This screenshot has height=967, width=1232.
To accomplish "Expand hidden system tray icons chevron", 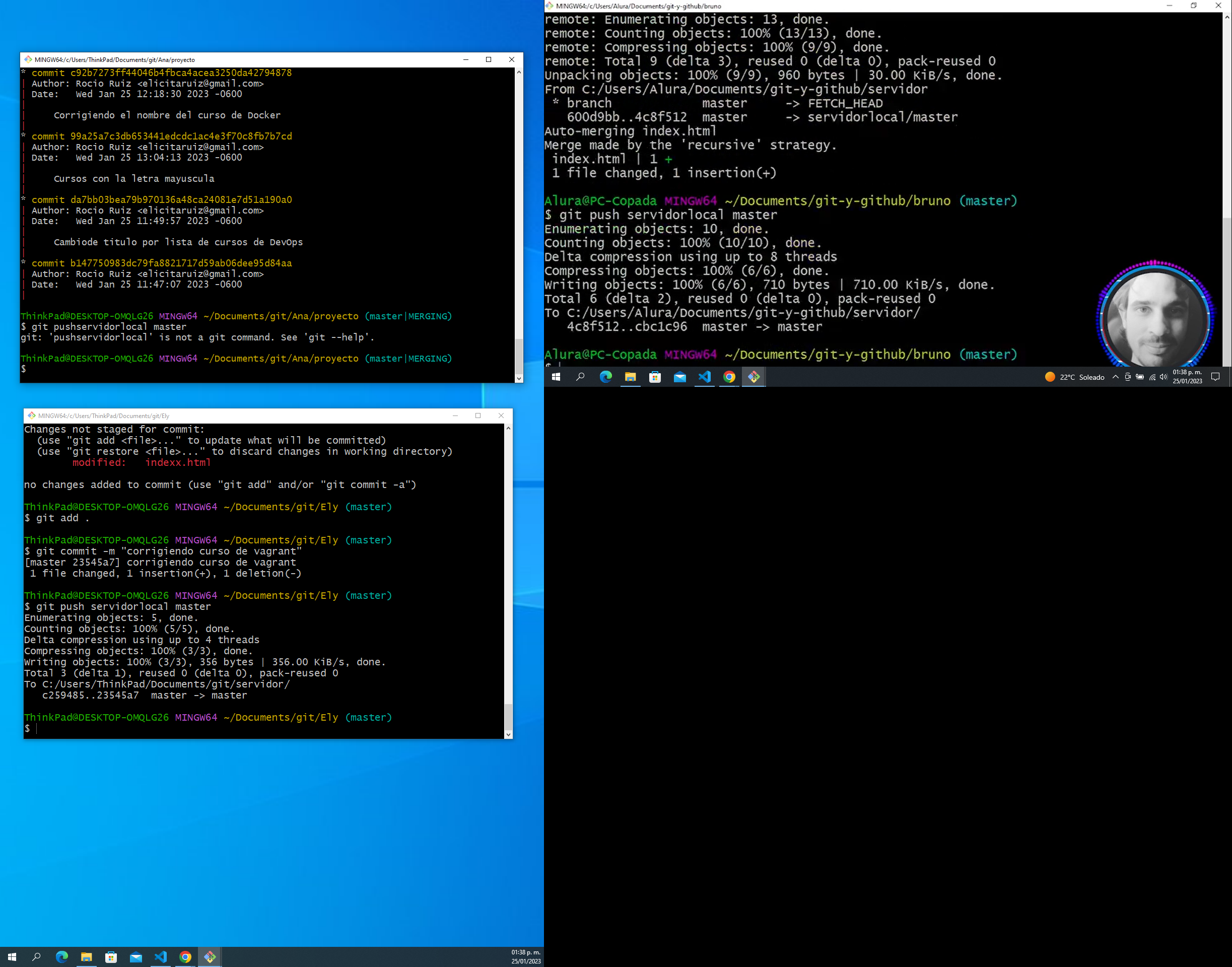I will coord(1115,377).
